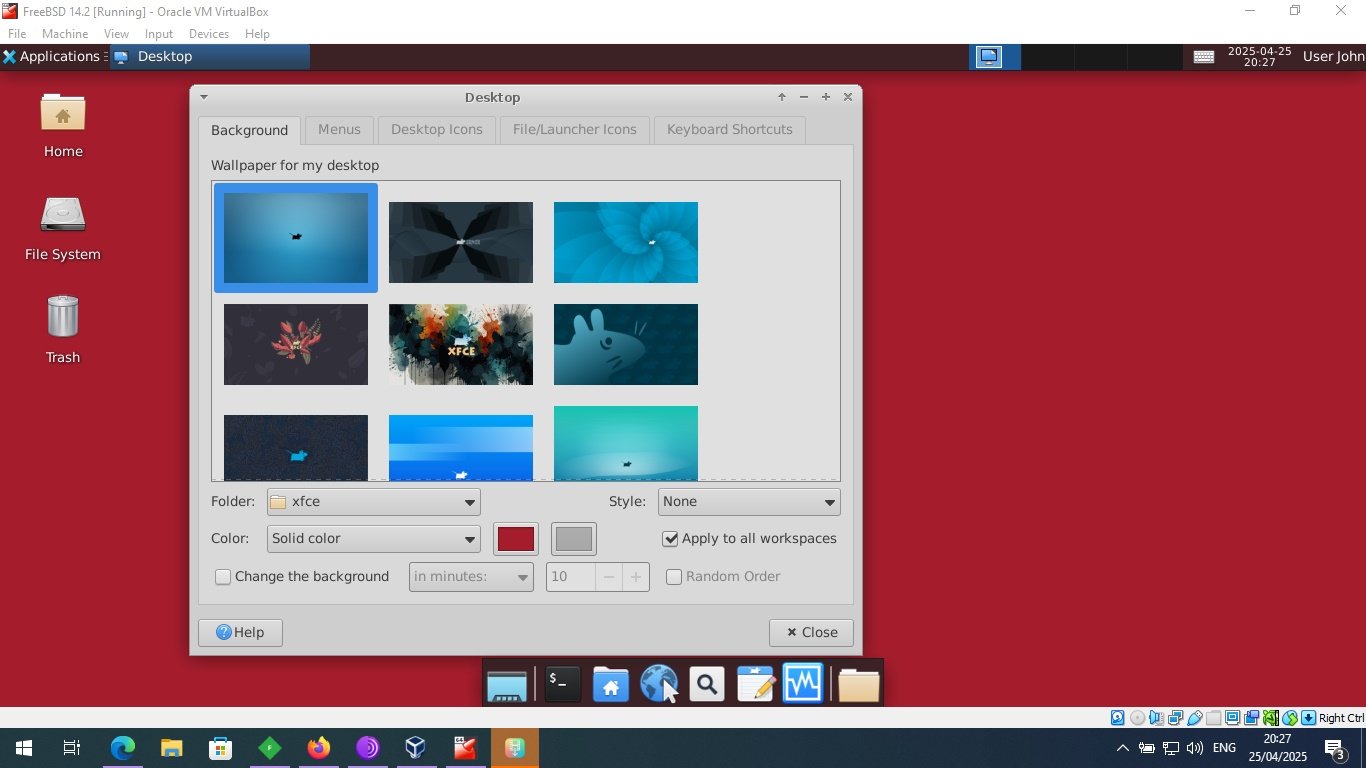Viewport: 1366px width, 768px height.
Task: Open the web browser globe icon
Action: [x=658, y=685]
